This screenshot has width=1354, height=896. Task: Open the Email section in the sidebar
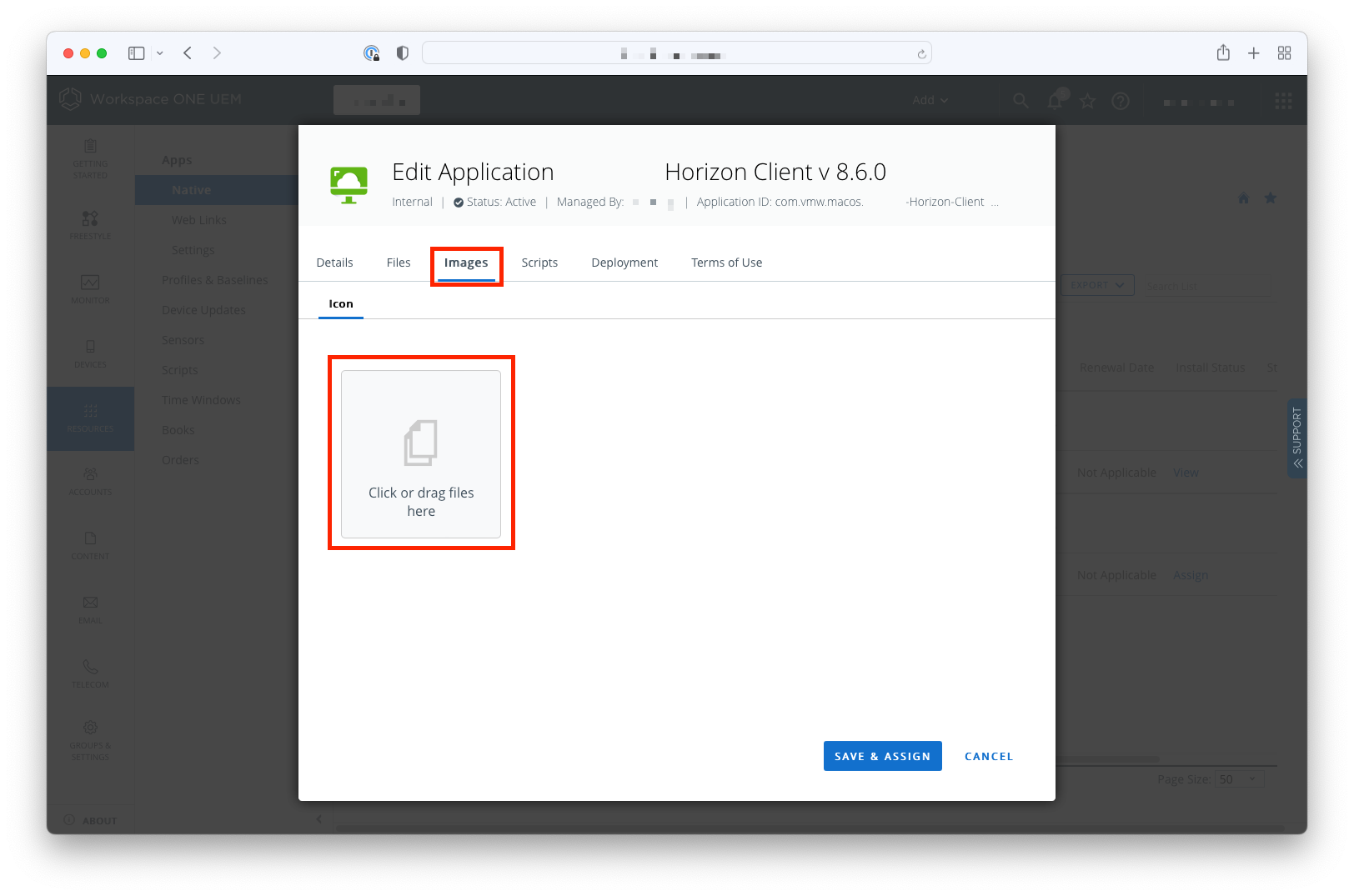(x=90, y=608)
